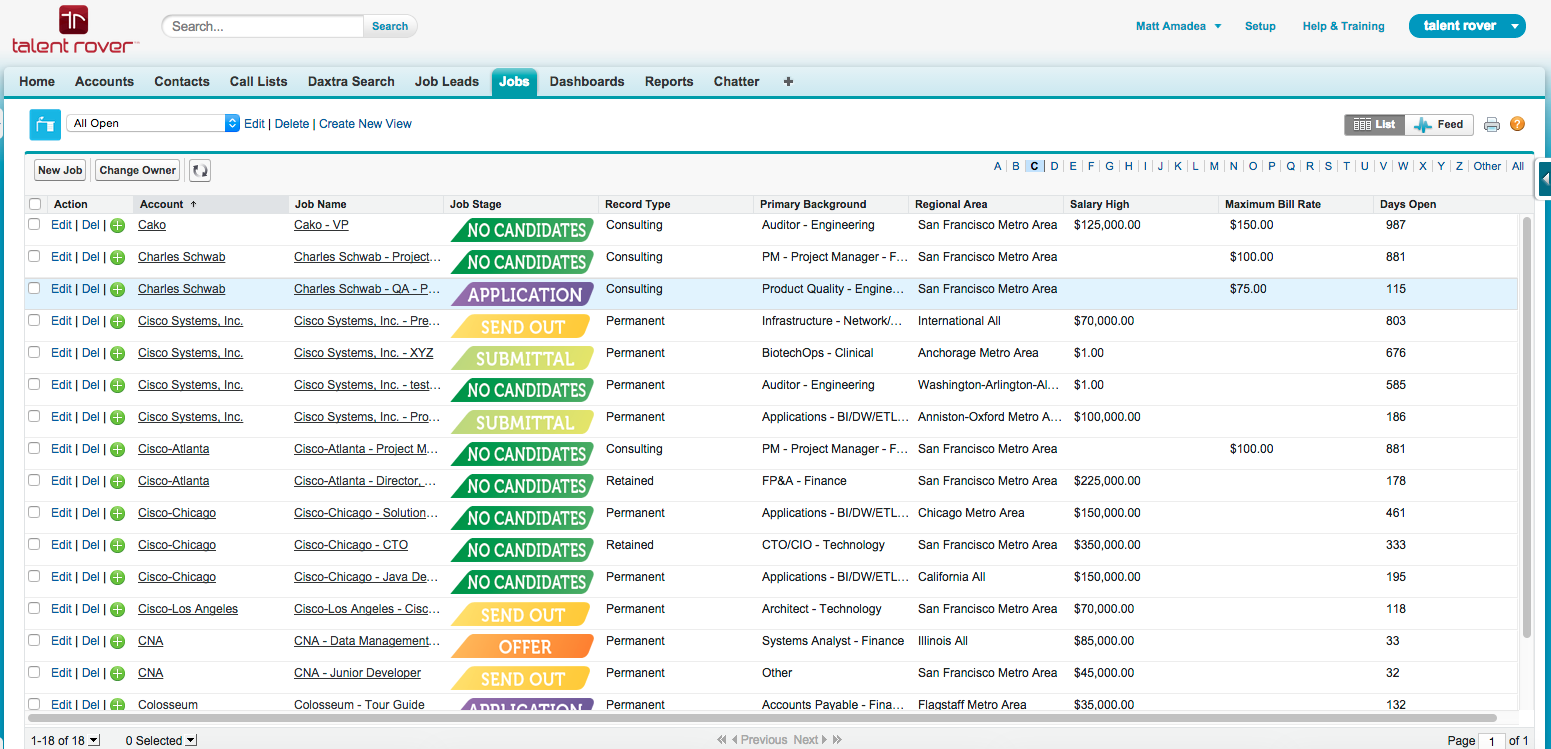Switch to List view

tap(1374, 125)
